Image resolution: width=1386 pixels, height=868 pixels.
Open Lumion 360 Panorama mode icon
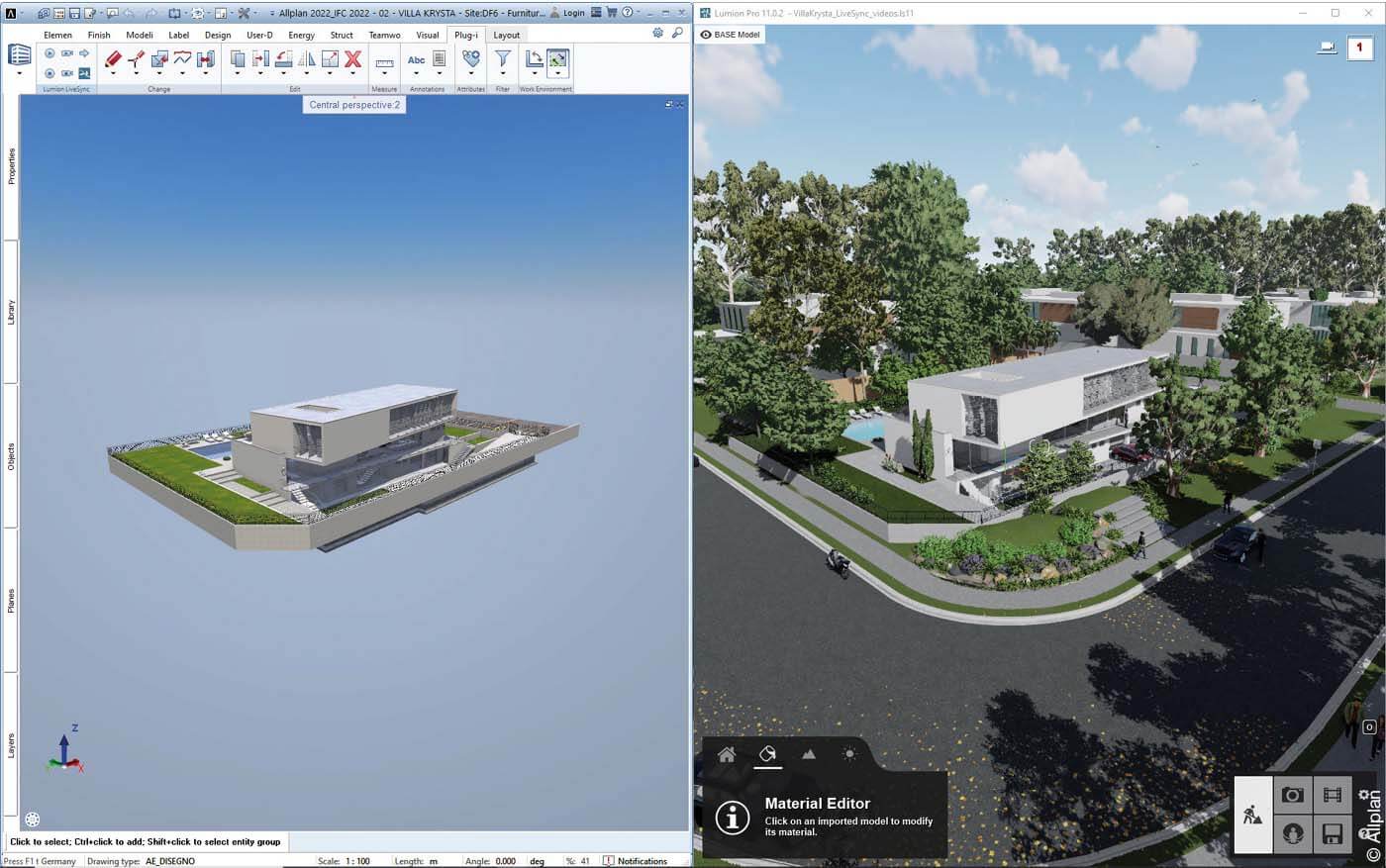coord(1292,833)
